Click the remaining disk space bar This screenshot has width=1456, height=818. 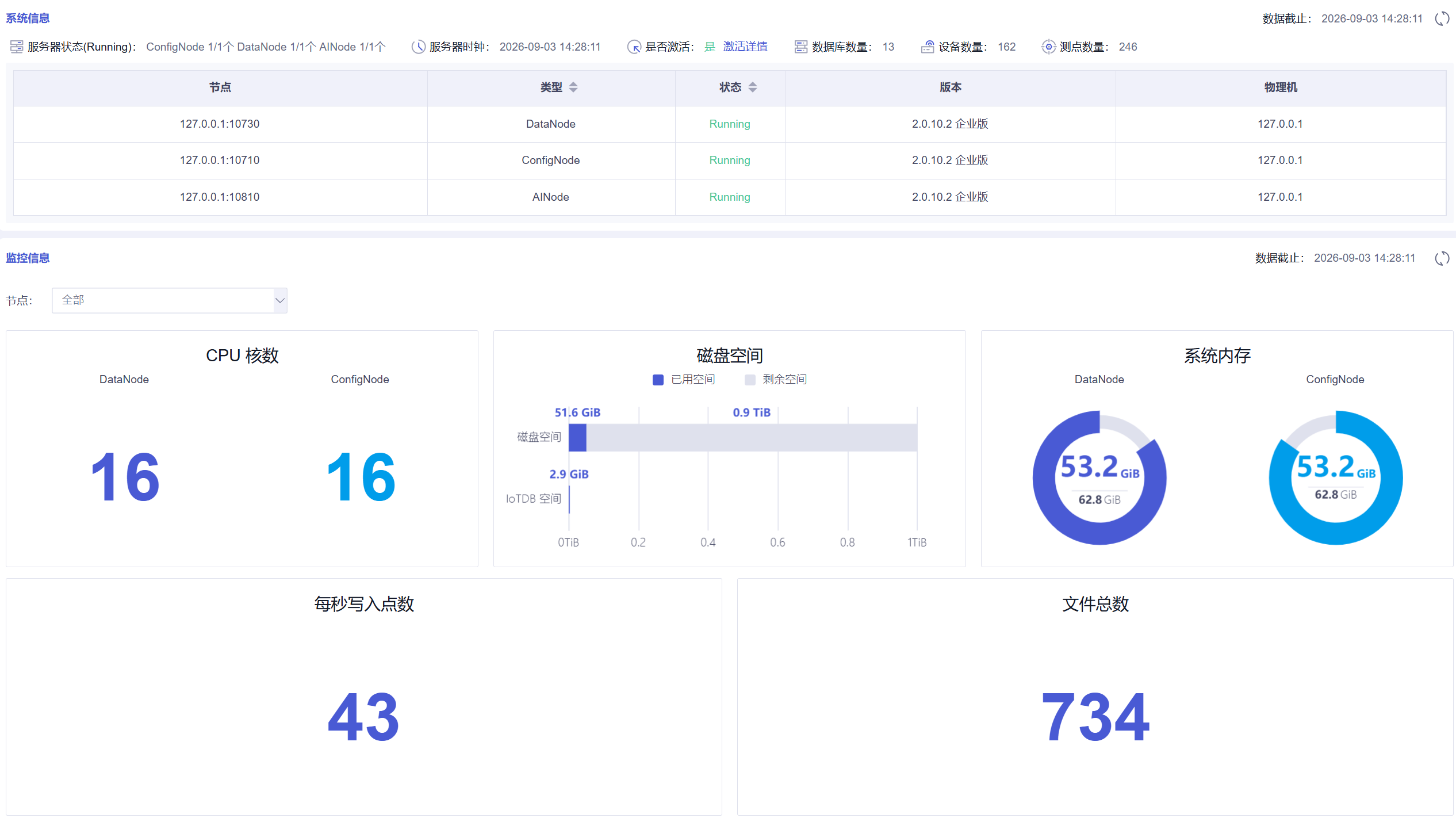point(752,438)
